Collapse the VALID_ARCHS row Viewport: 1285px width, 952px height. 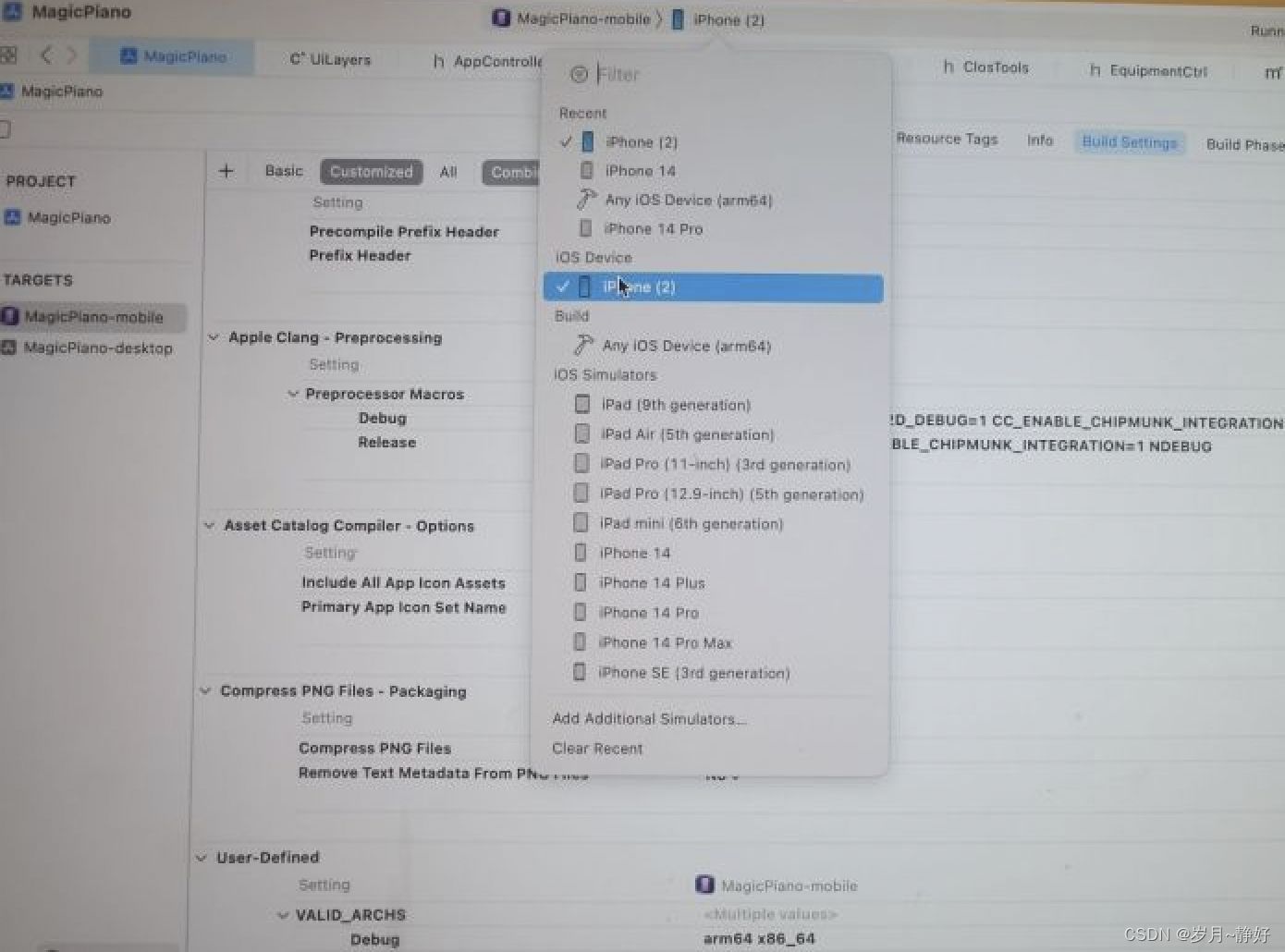tap(283, 915)
